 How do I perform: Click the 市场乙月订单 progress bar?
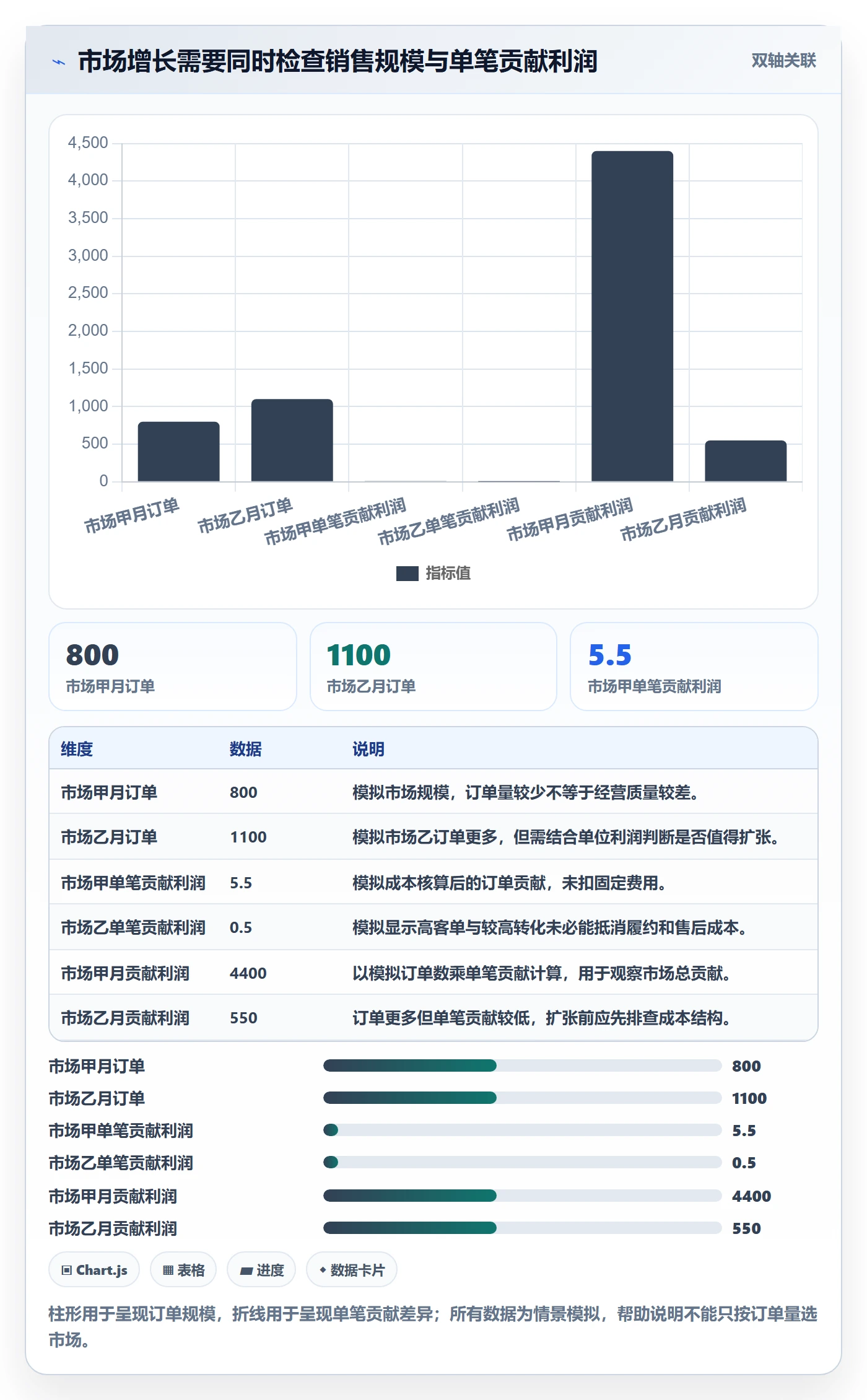tap(522, 1098)
